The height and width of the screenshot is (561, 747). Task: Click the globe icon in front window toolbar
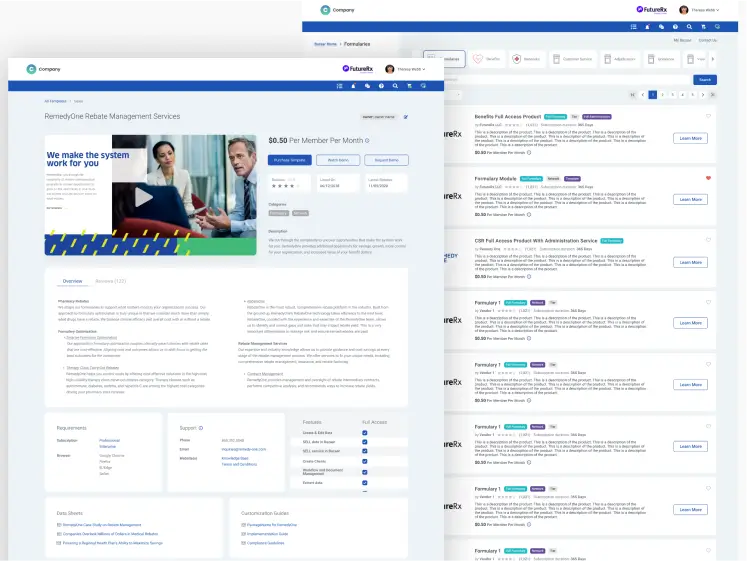[423, 86]
